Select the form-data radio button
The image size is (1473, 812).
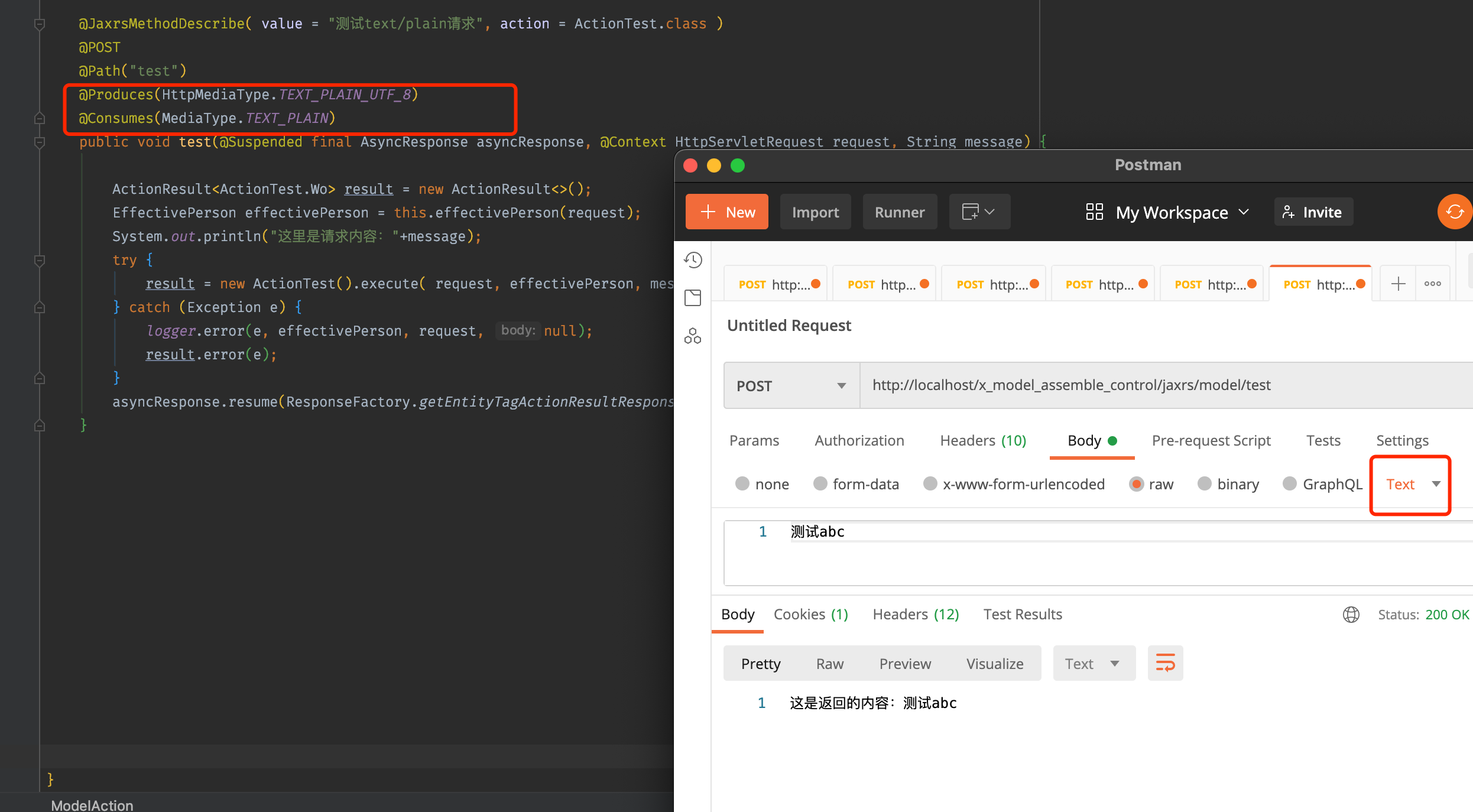tap(820, 484)
